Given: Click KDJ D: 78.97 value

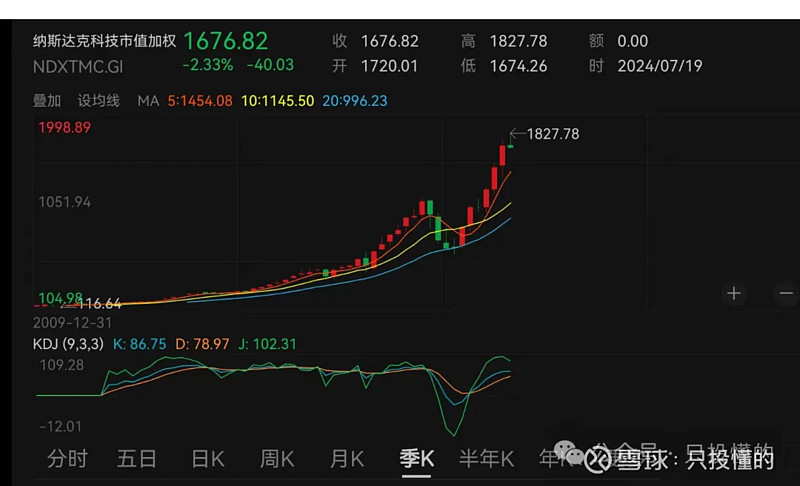Looking at the screenshot, I should pos(202,344).
